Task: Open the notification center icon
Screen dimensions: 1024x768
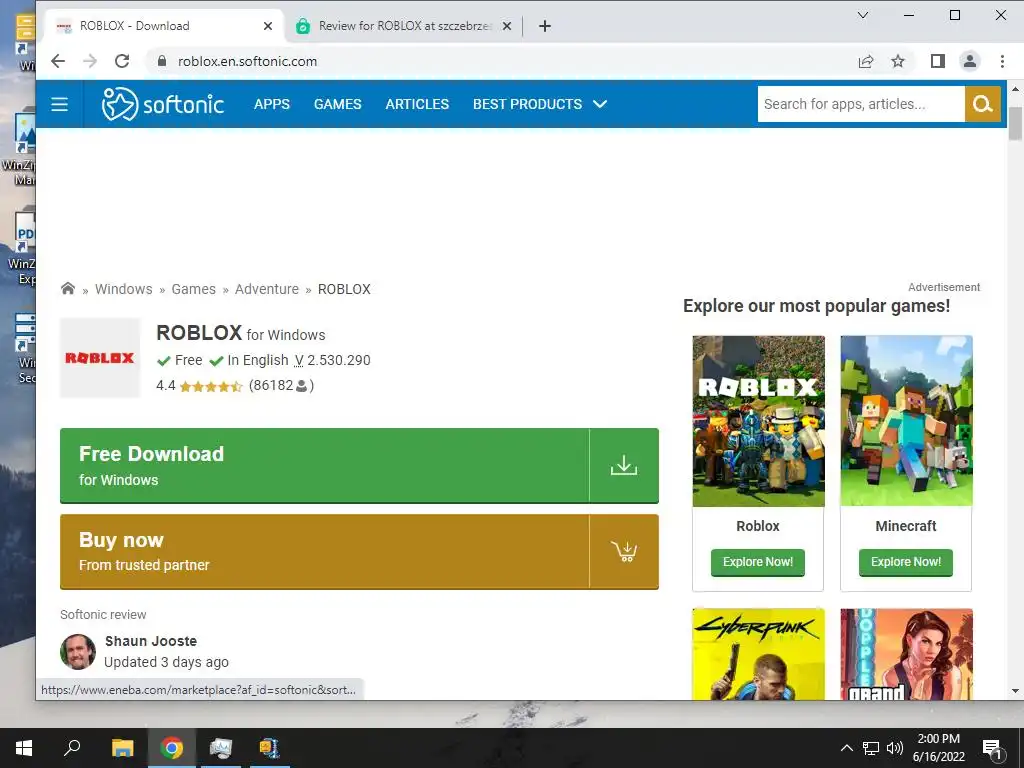Action: click(992, 750)
